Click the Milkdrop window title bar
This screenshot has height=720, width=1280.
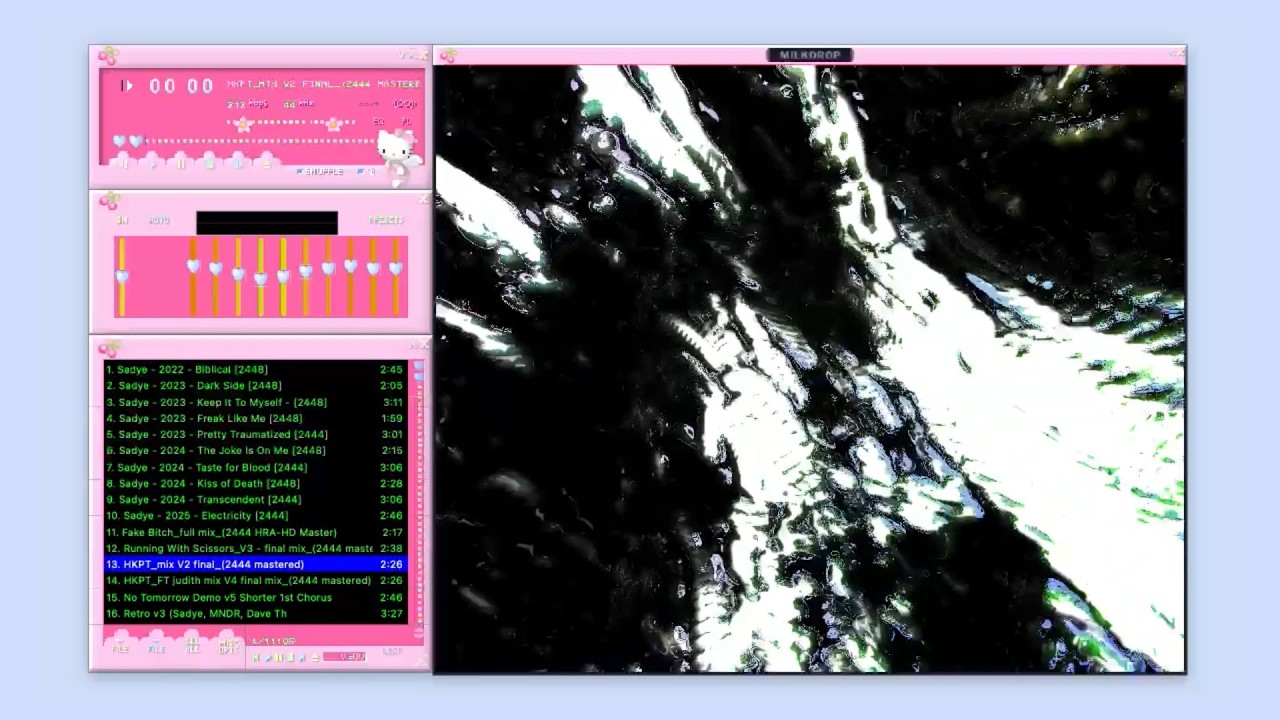coord(809,55)
